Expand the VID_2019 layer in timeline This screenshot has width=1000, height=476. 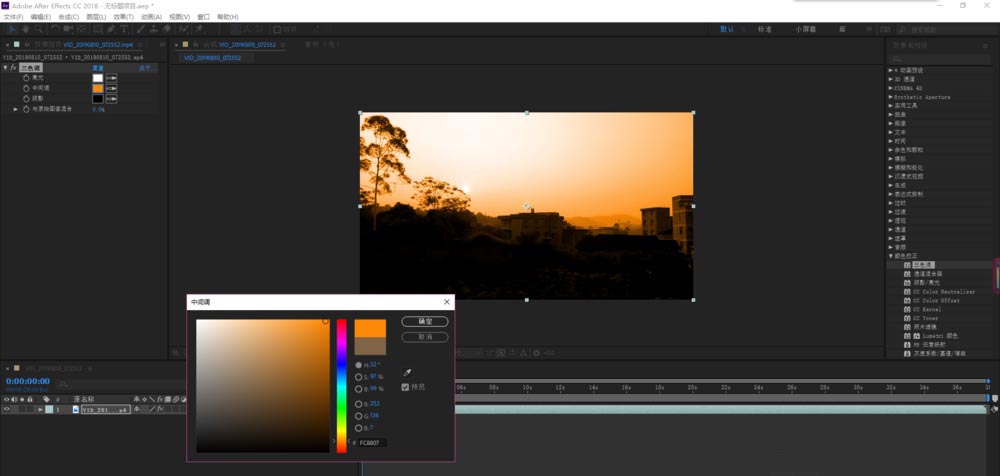click(x=39, y=410)
